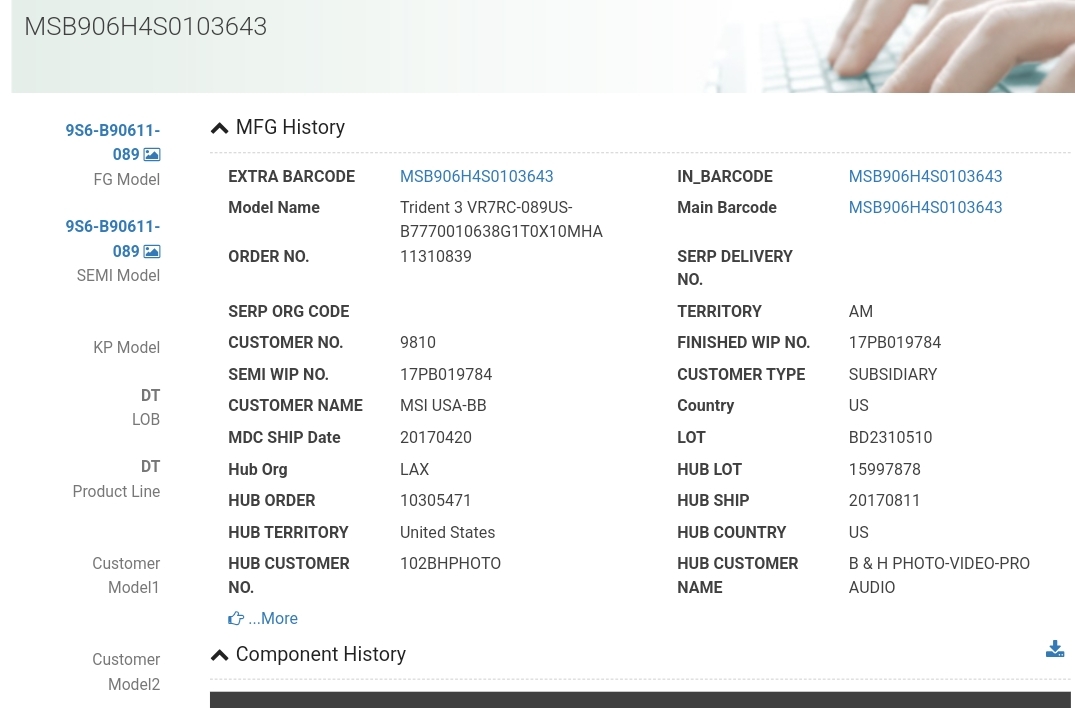Click the KP Model label

[x=127, y=347]
